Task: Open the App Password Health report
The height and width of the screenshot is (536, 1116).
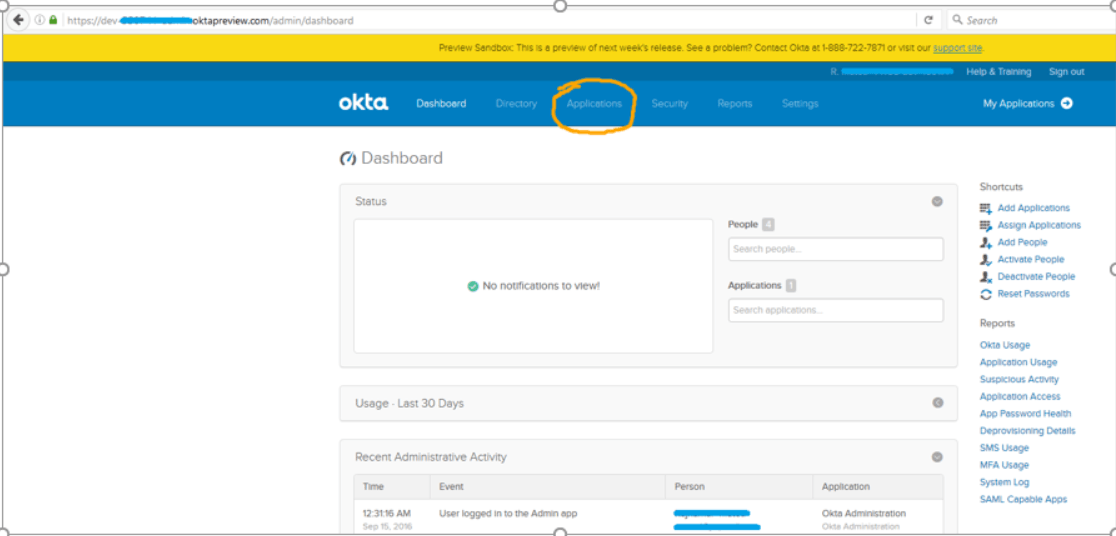Action: coord(1026,414)
